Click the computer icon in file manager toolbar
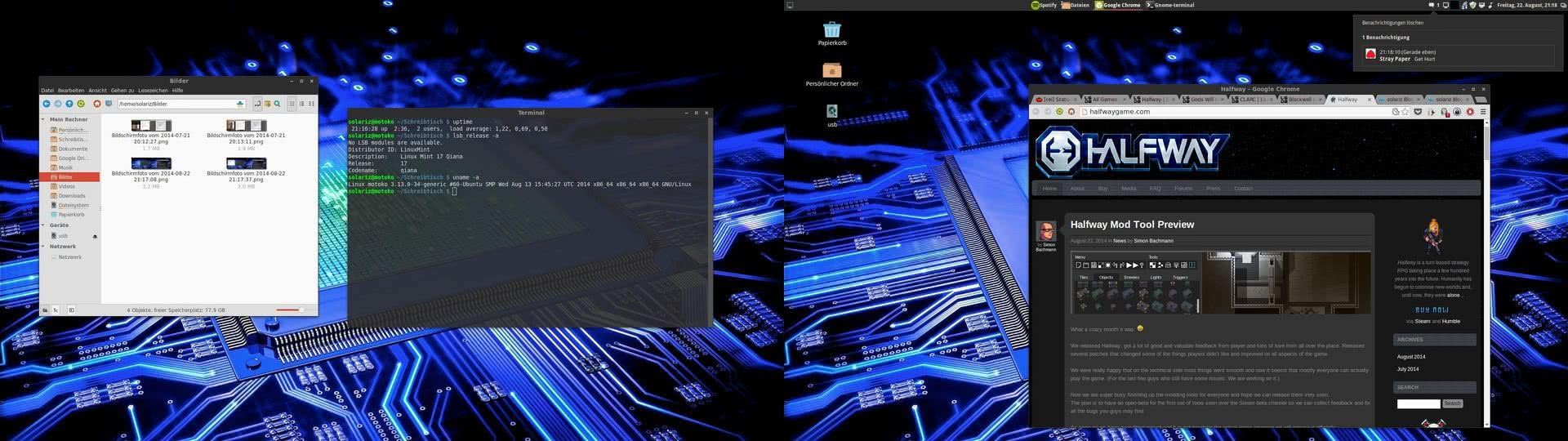1568x441 pixels. (x=109, y=104)
